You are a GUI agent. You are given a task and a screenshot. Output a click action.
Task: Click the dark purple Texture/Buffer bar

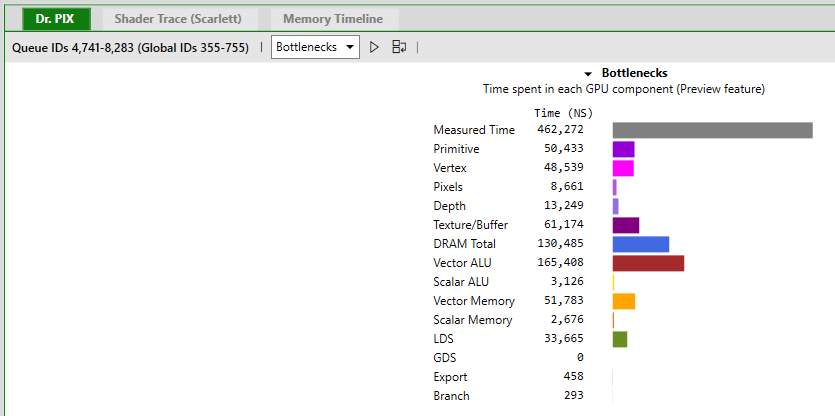(x=626, y=225)
